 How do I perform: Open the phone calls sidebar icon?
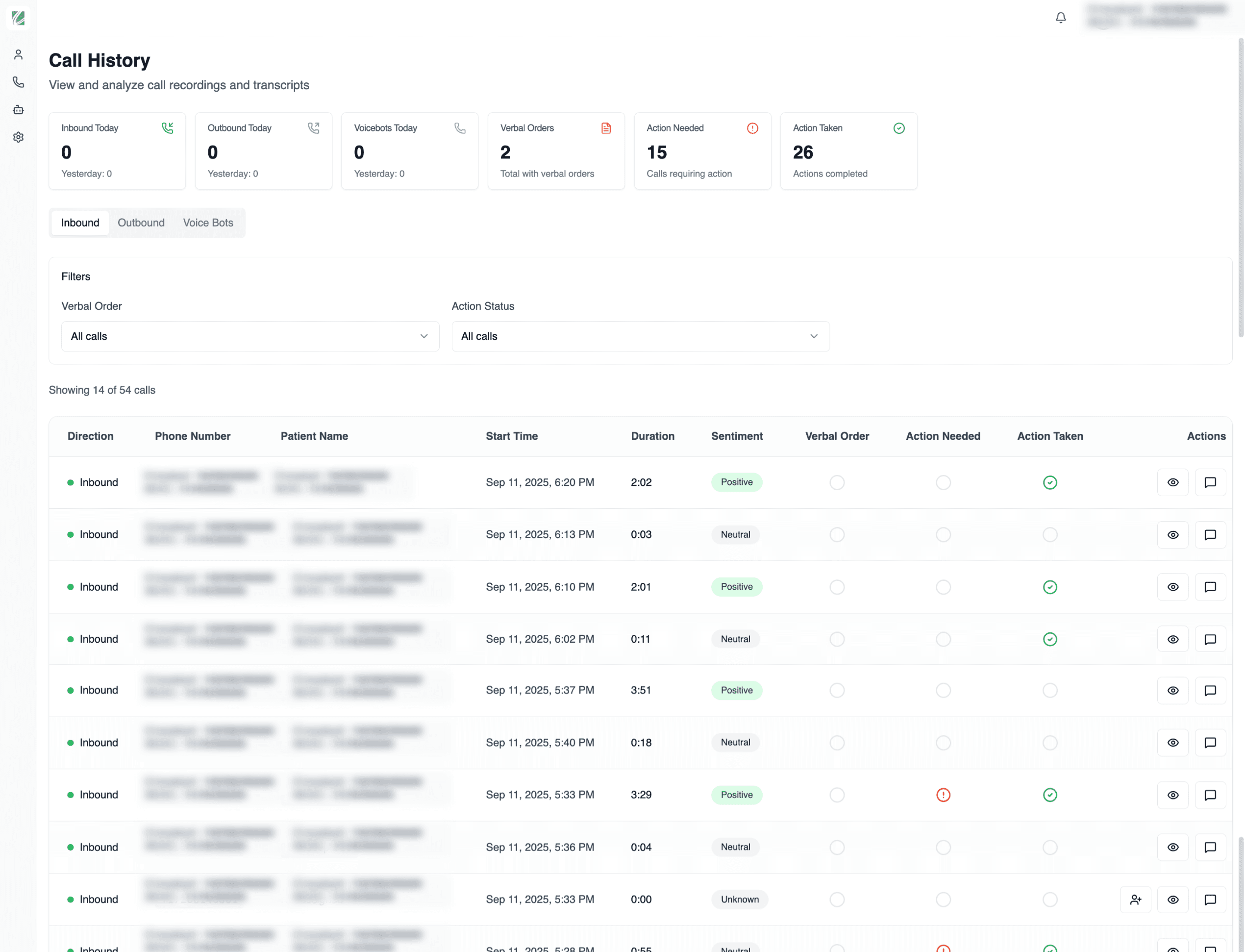click(18, 82)
